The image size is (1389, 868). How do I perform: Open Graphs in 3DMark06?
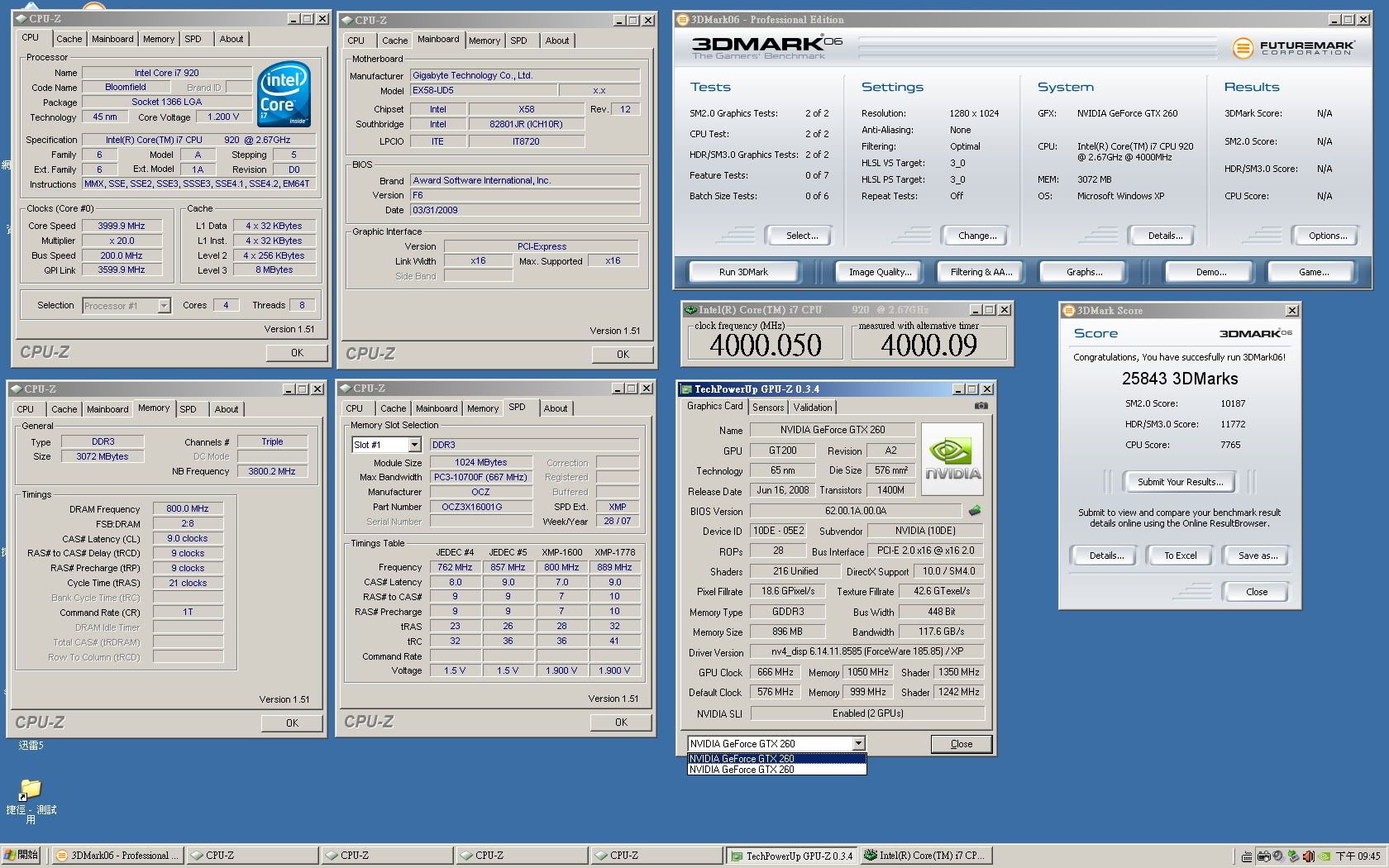click(1084, 272)
